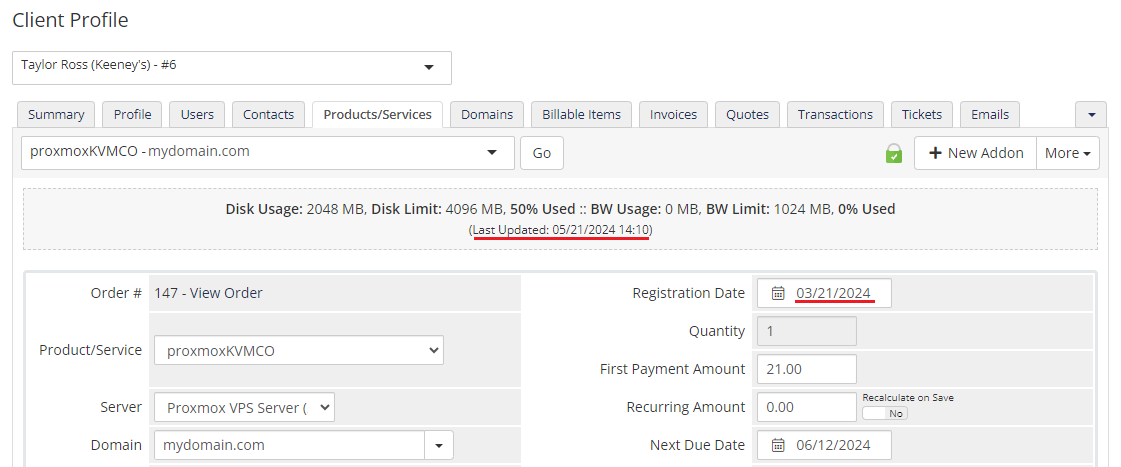This screenshot has height=467, width=1121.
Task: Open the Billable Items tab
Action: point(581,114)
